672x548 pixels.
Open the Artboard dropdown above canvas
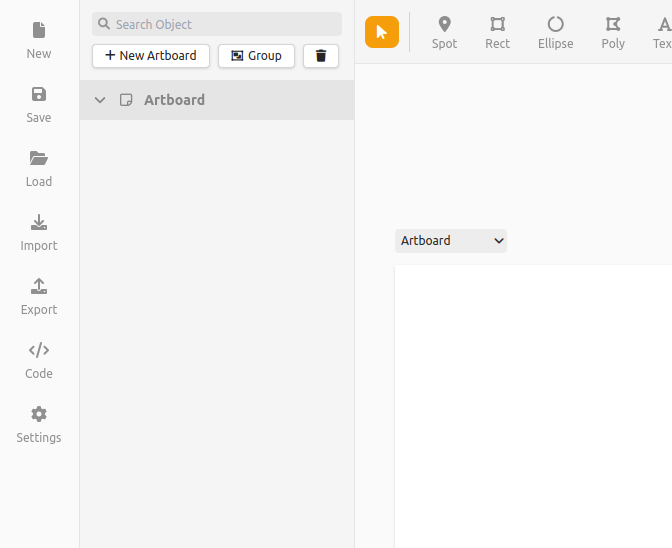[451, 241]
